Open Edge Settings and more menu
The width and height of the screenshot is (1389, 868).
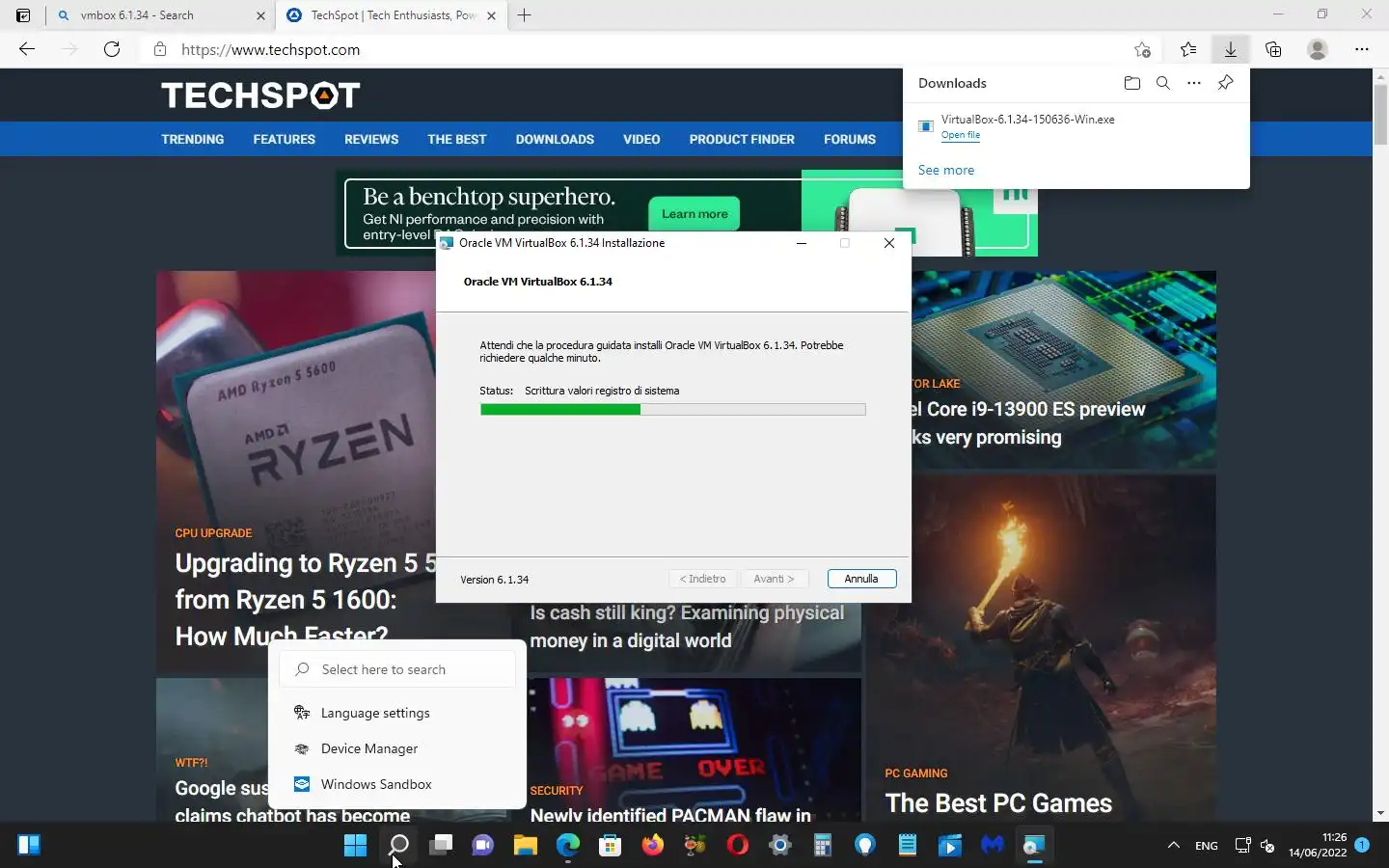1362,49
